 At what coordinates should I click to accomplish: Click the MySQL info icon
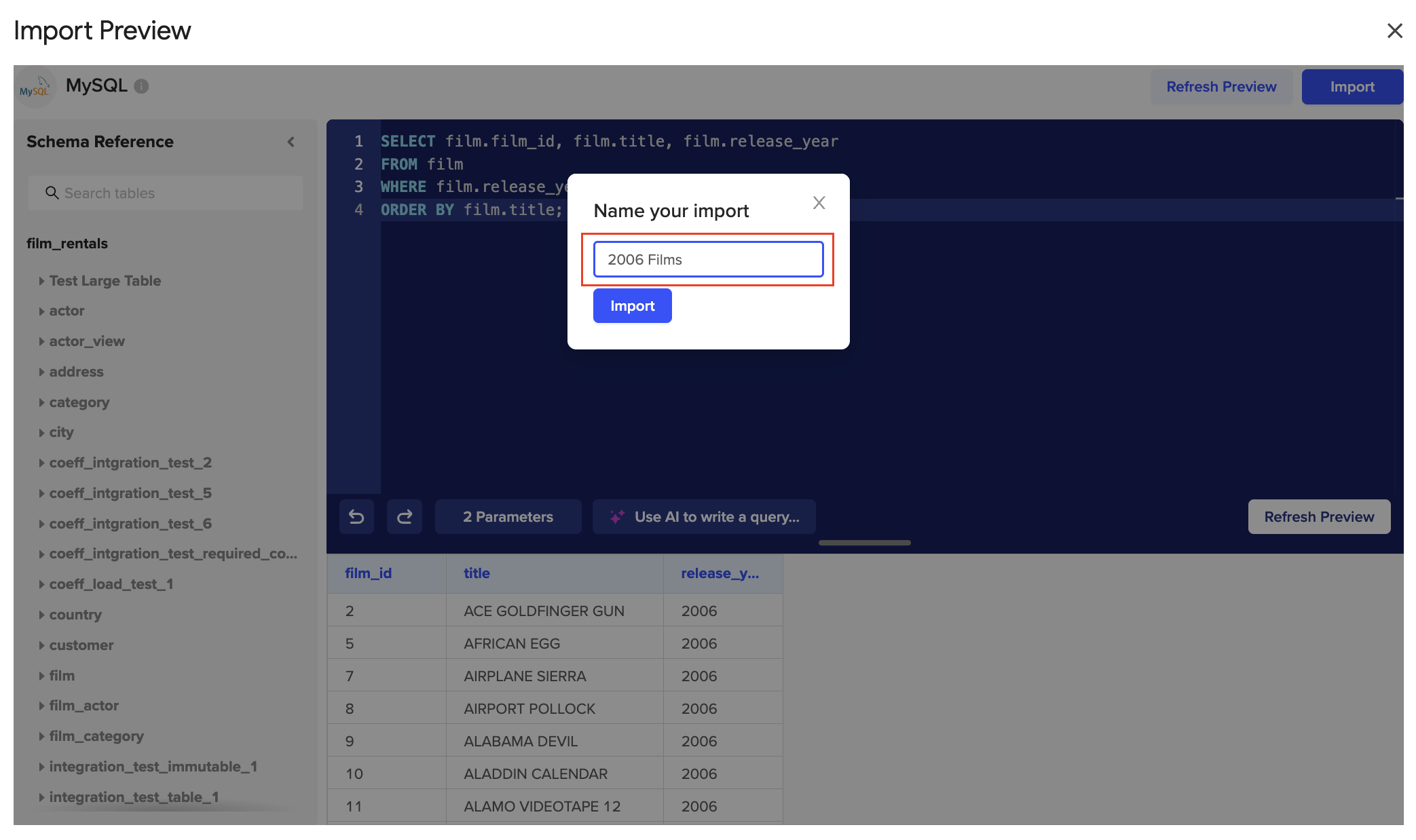coord(141,86)
